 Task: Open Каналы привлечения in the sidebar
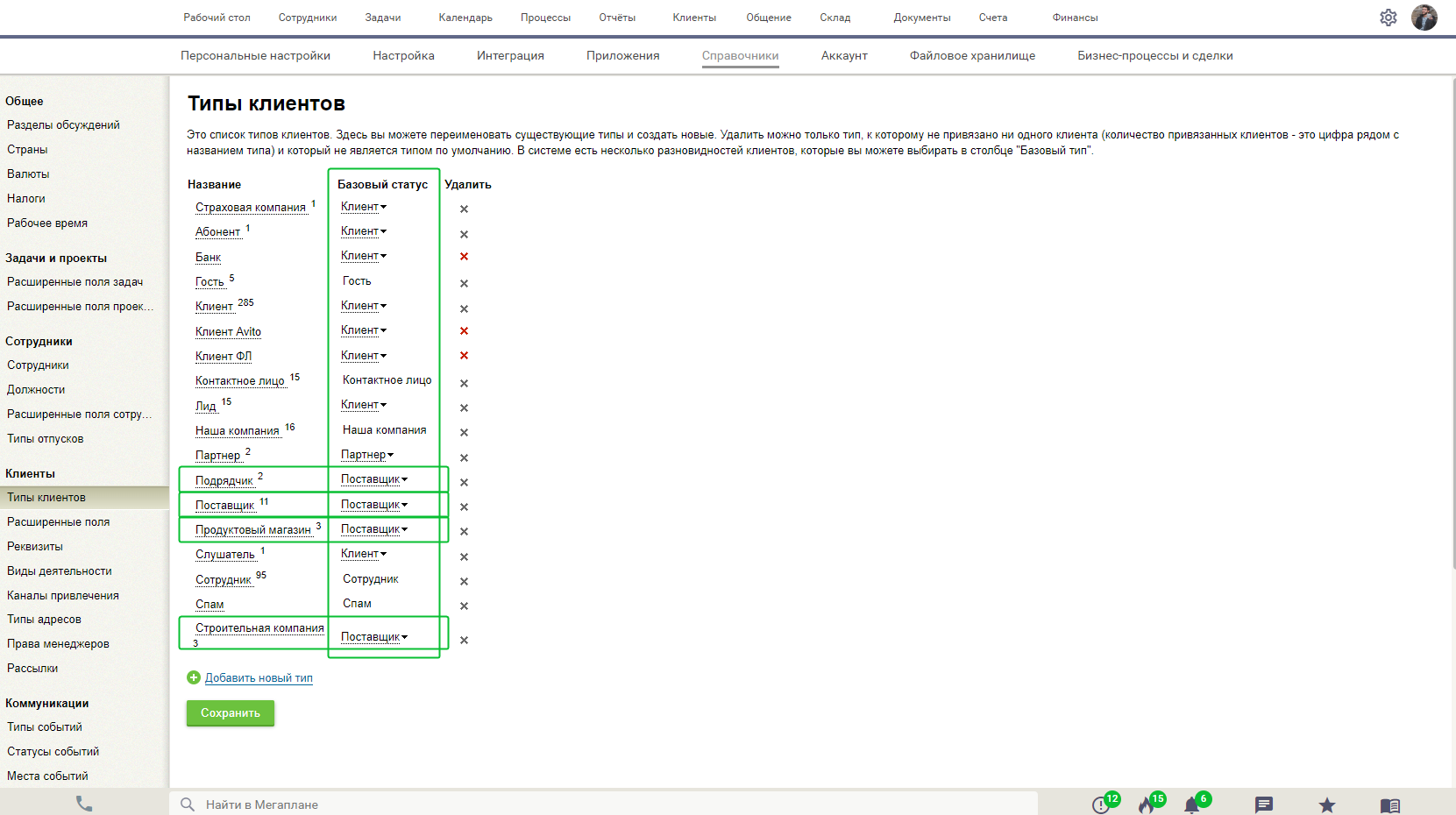[x=63, y=596]
